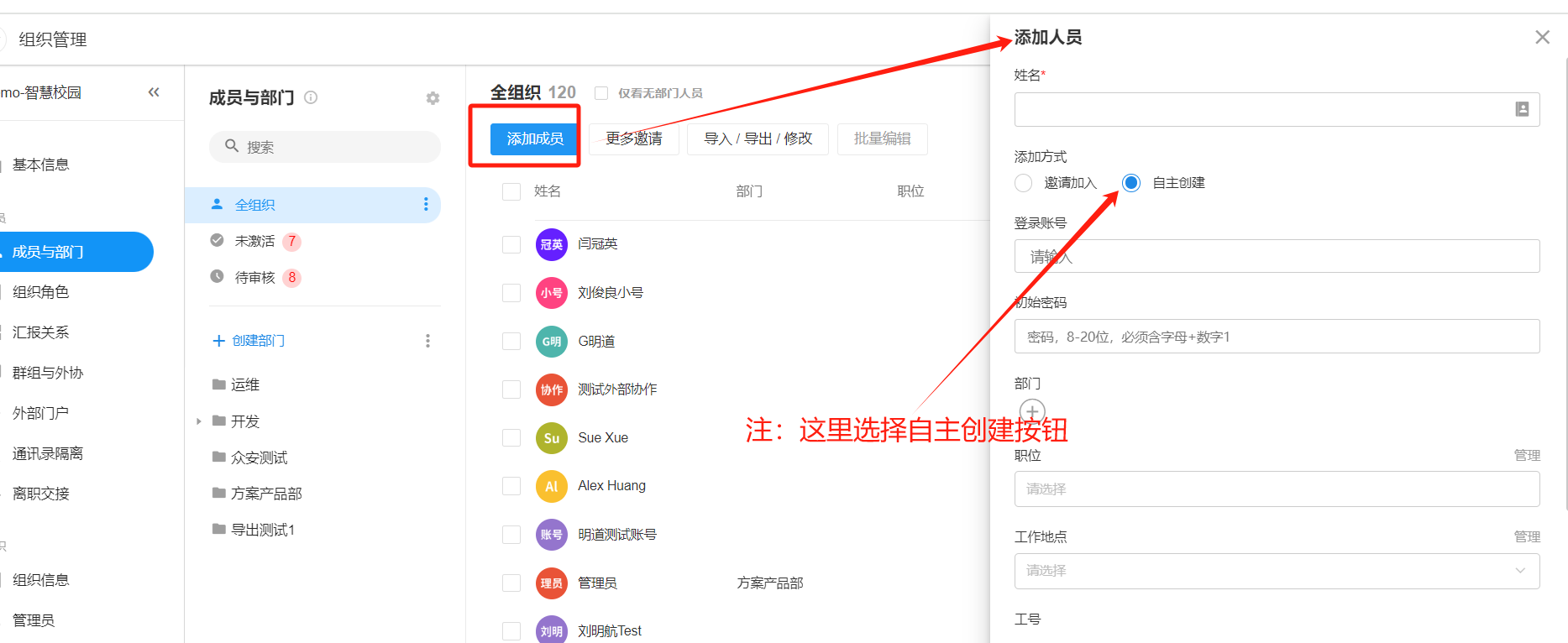Close the 添加人员 panel
This screenshot has width=1568, height=643.
1542,37
